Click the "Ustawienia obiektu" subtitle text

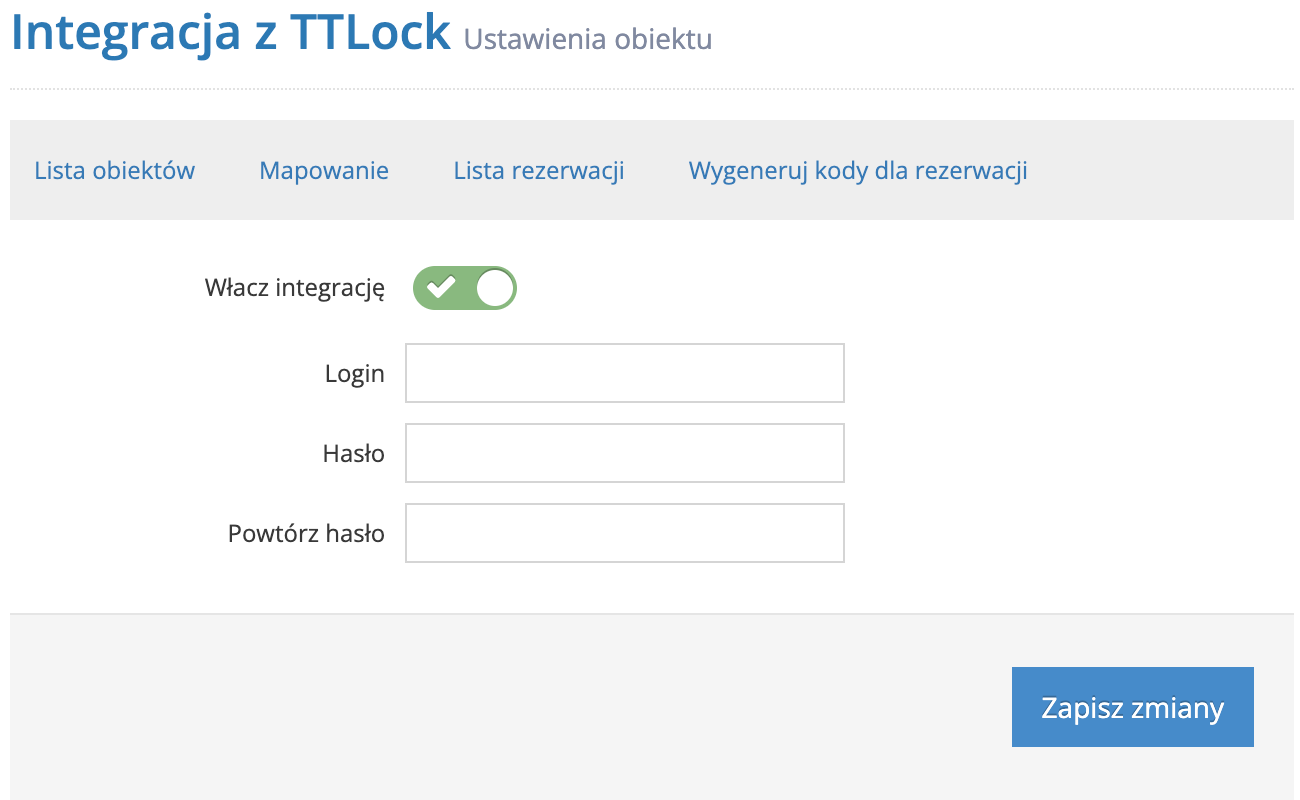click(x=586, y=38)
